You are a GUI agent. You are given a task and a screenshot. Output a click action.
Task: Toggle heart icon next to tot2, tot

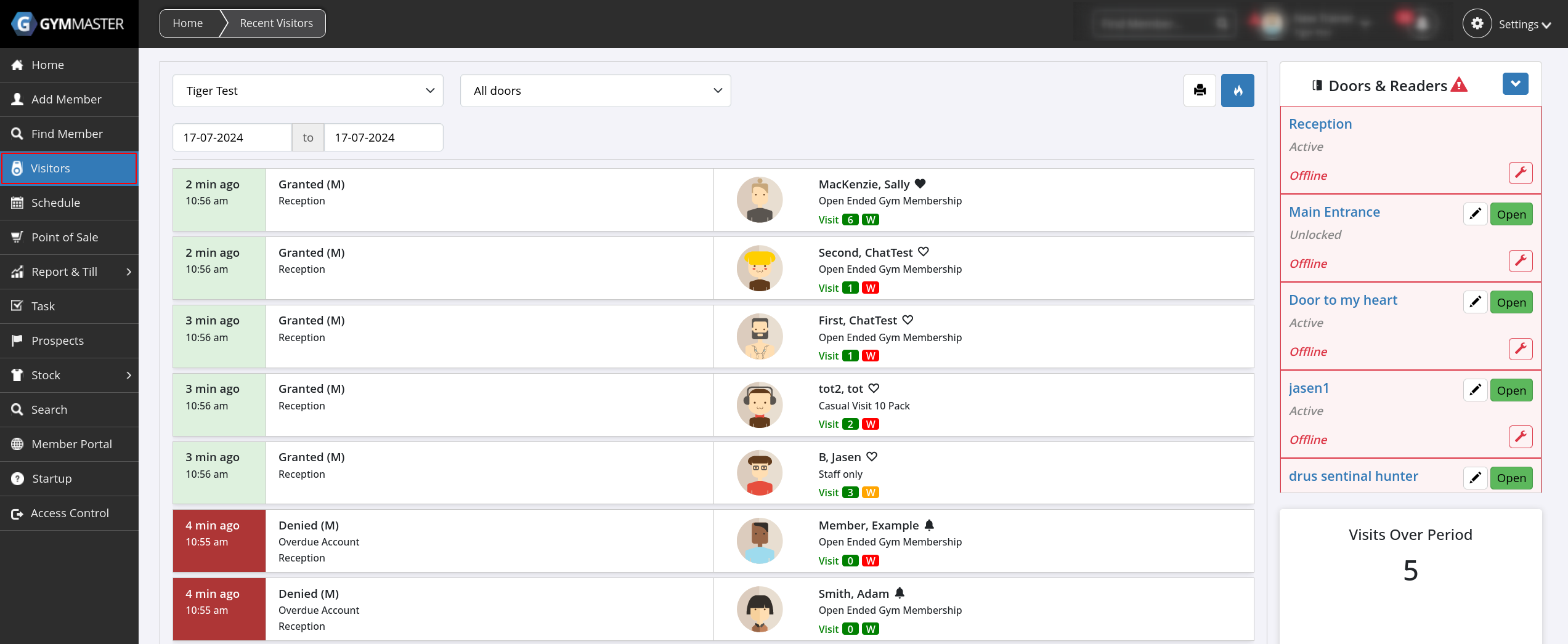[874, 388]
